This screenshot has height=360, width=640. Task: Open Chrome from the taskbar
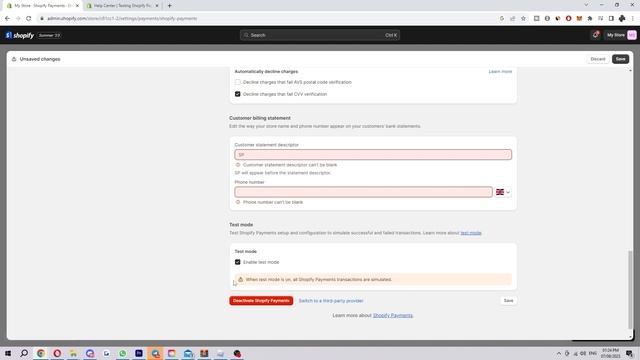point(41,353)
